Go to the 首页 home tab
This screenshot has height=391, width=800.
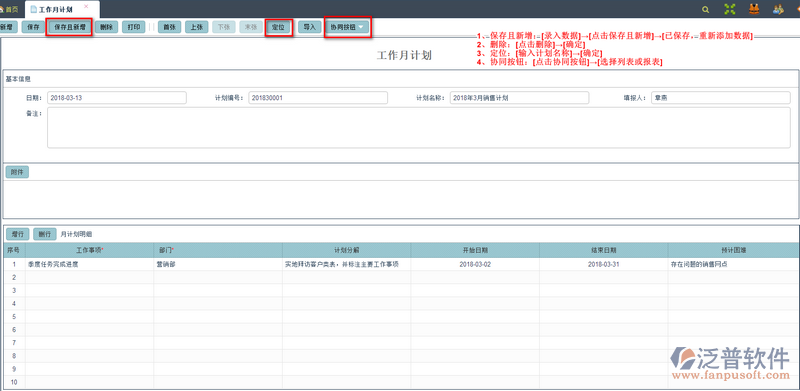pos(10,10)
